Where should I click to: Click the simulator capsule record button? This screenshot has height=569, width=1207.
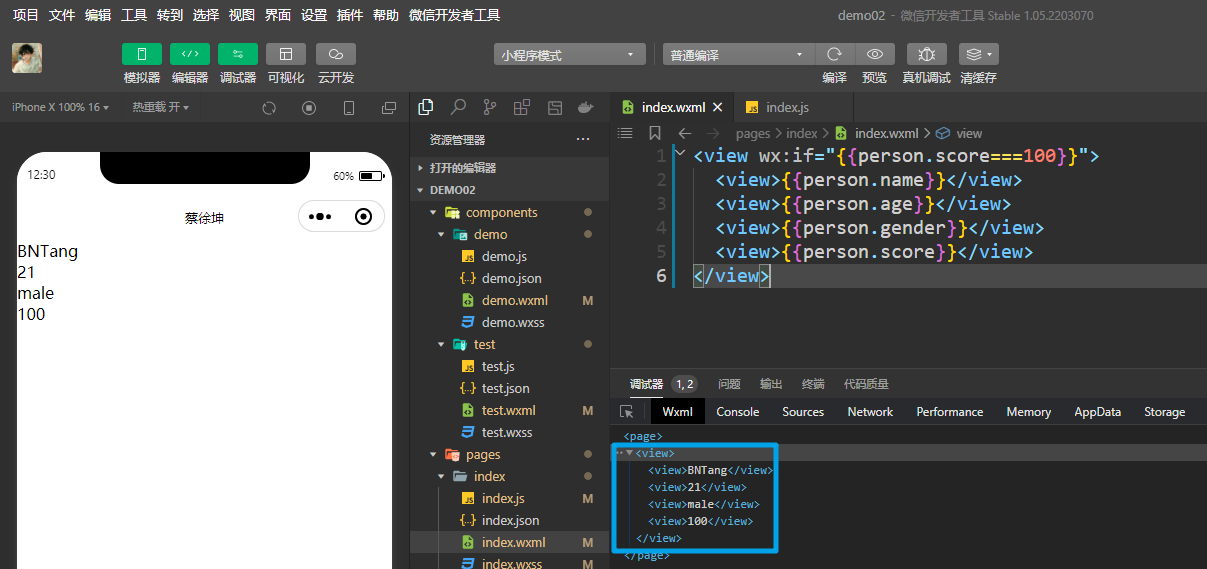point(363,216)
